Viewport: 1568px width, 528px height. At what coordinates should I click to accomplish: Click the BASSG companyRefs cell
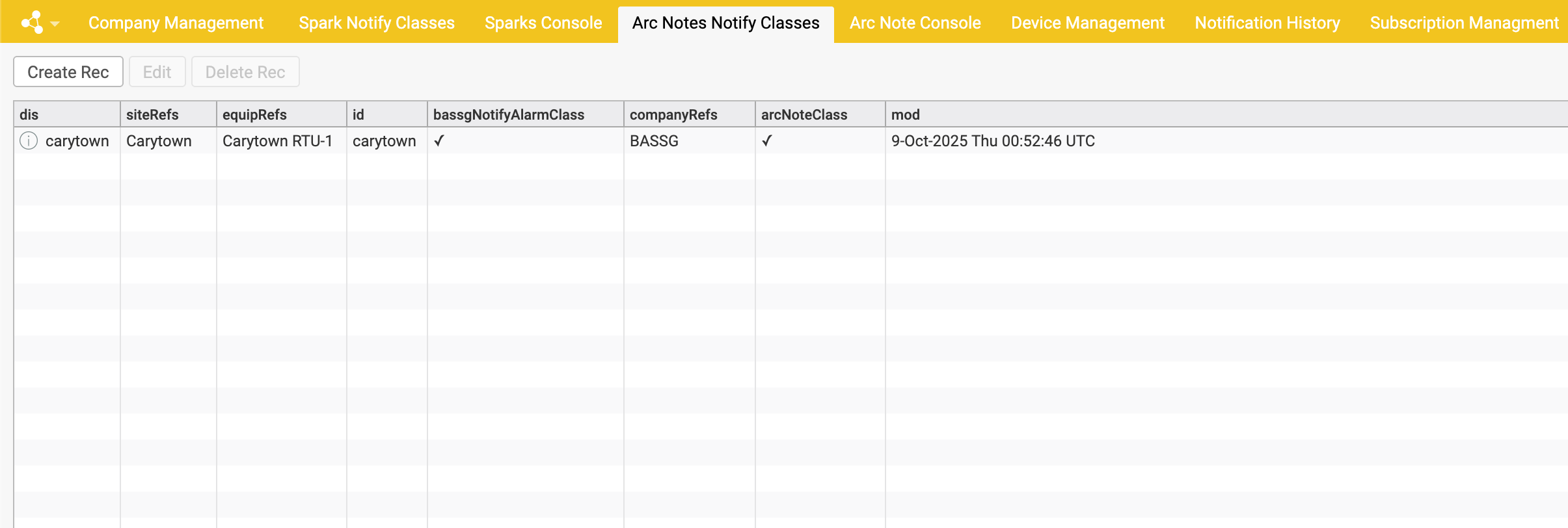tap(654, 141)
